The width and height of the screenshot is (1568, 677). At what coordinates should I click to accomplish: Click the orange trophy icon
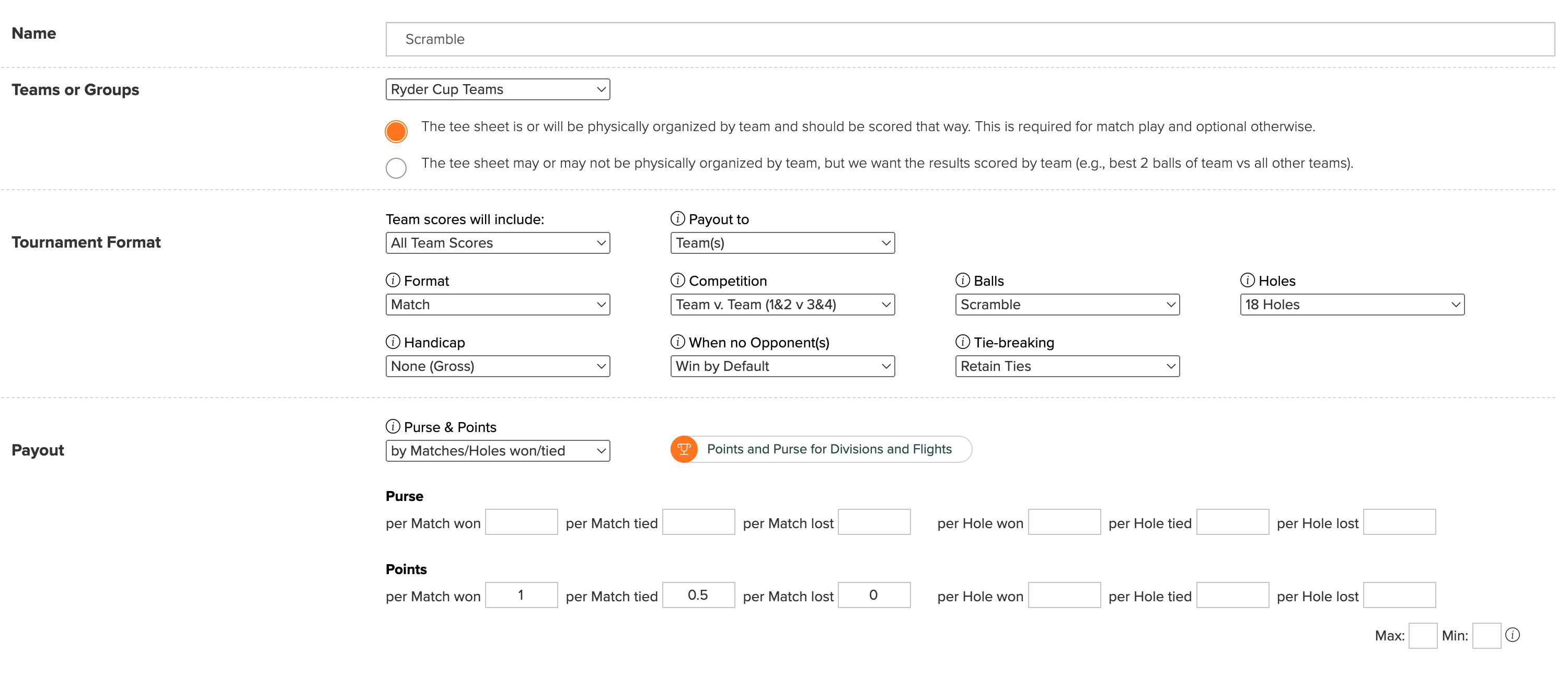coord(684,450)
